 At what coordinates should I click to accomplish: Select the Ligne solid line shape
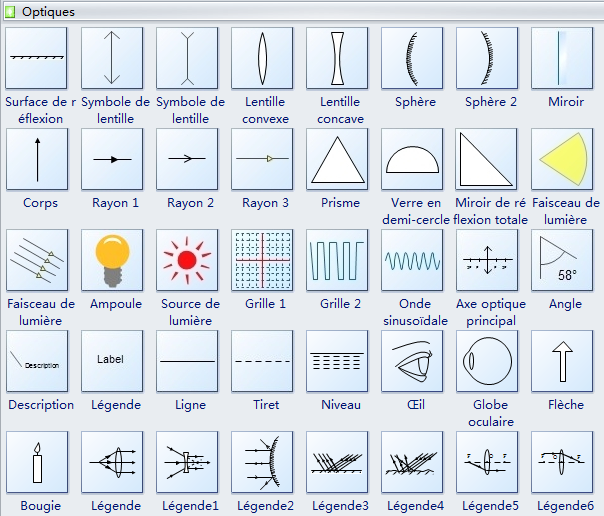coord(187,361)
